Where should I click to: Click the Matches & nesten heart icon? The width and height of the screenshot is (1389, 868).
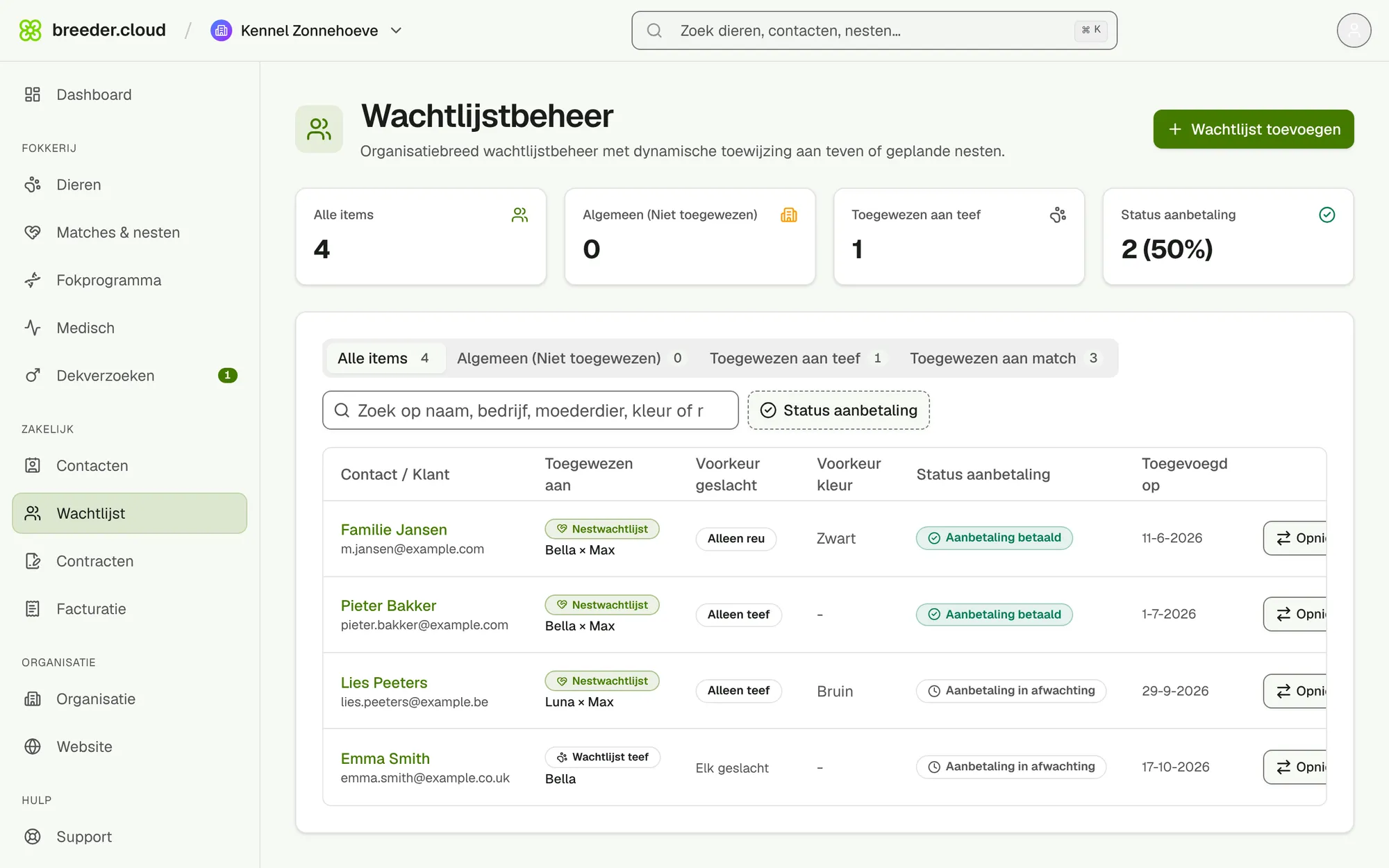tap(33, 233)
